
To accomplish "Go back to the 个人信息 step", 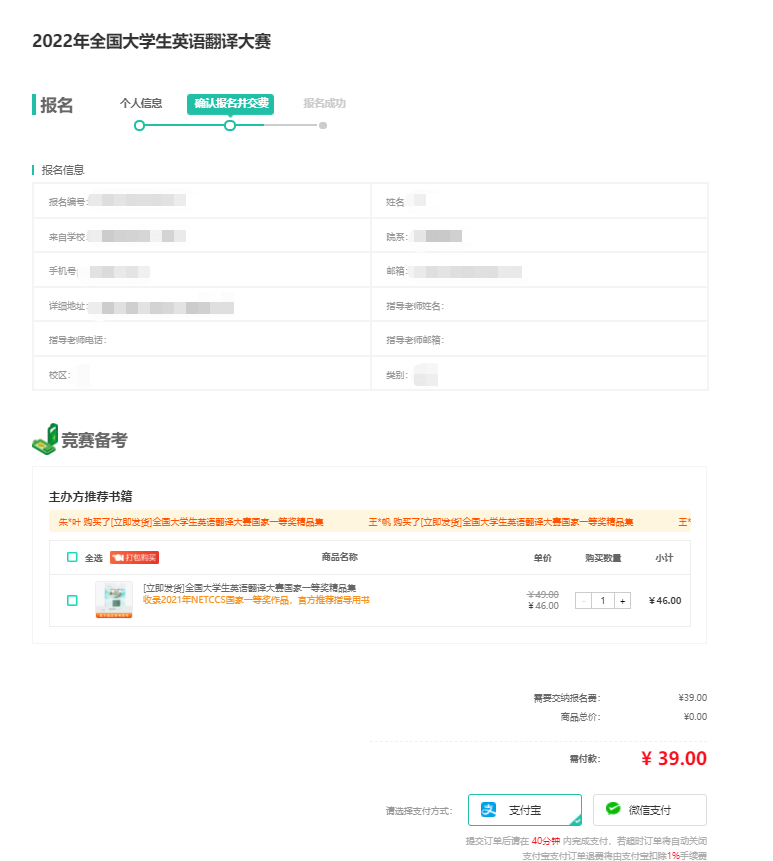I will 141,103.
